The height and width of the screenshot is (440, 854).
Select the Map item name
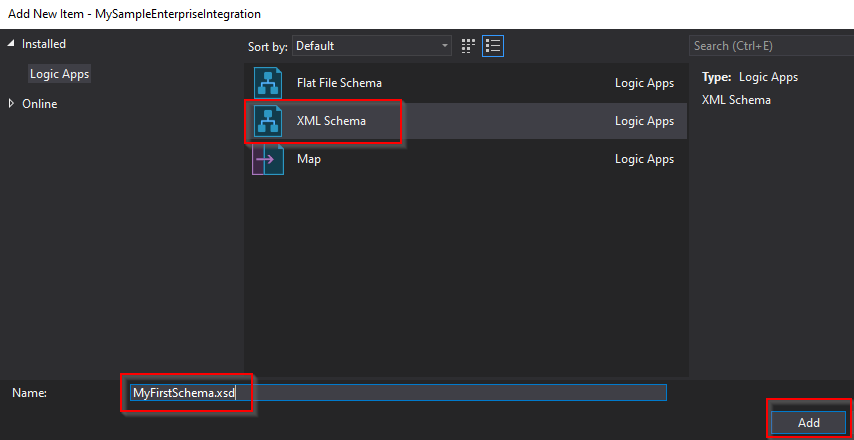tap(309, 159)
